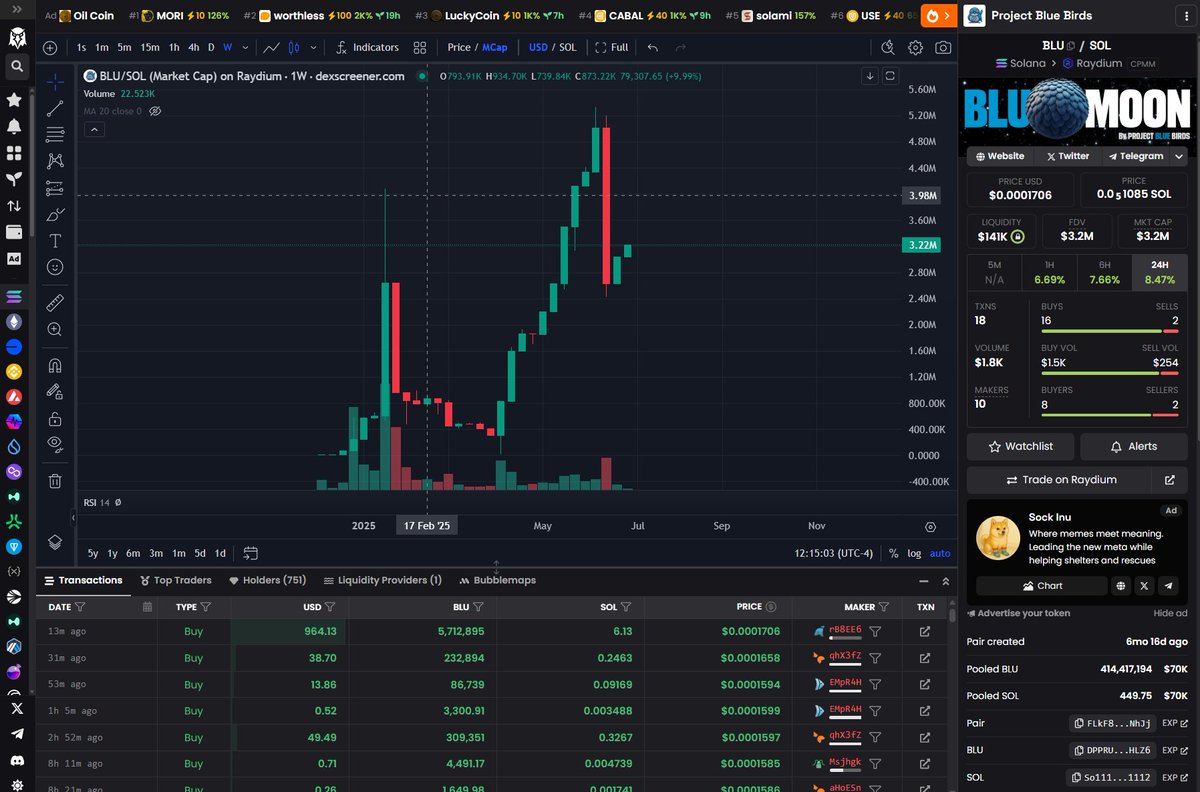Collapse the indicator legend arrow on the chart
The width and height of the screenshot is (1200, 792).
[94, 129]
